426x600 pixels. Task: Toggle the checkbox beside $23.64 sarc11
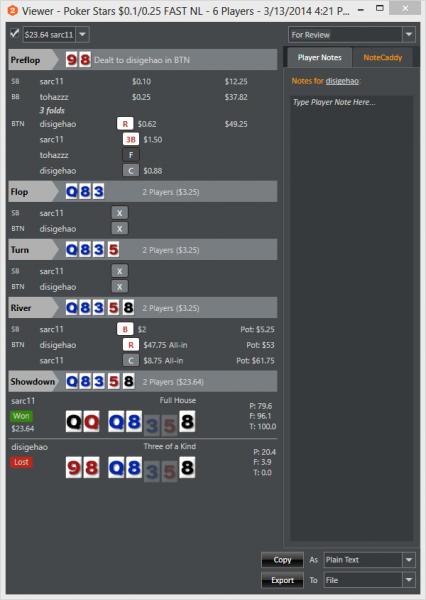pyautogui.click(x=15, y=34)
